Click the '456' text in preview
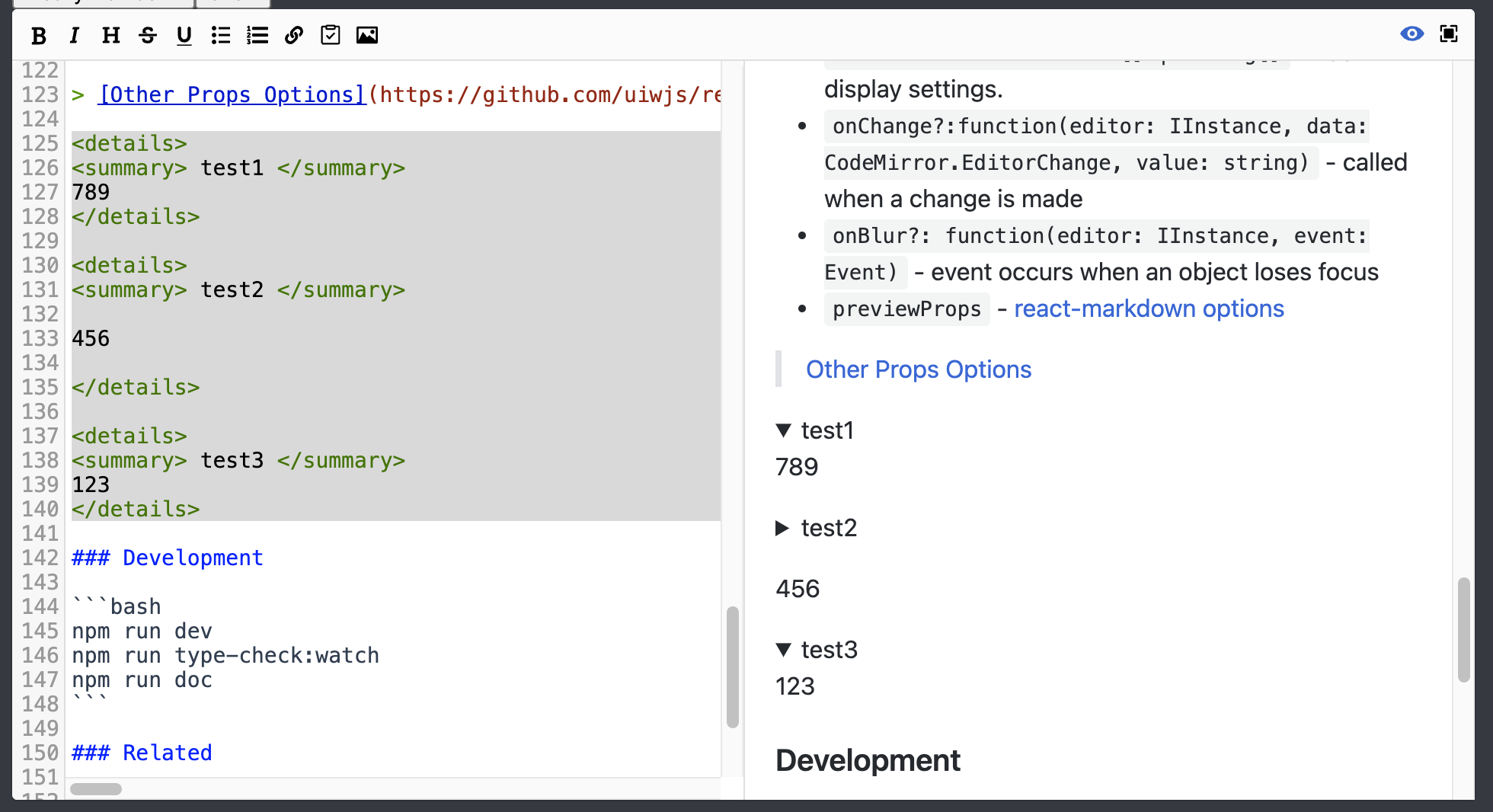 point(798,589)
